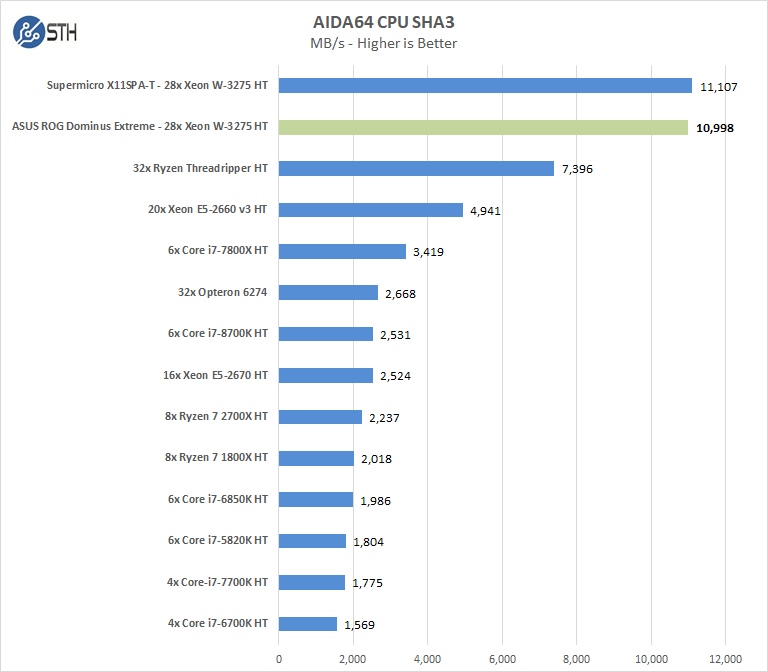Select the 7,396 data value
768x672 pixels.
pos(577,169)
